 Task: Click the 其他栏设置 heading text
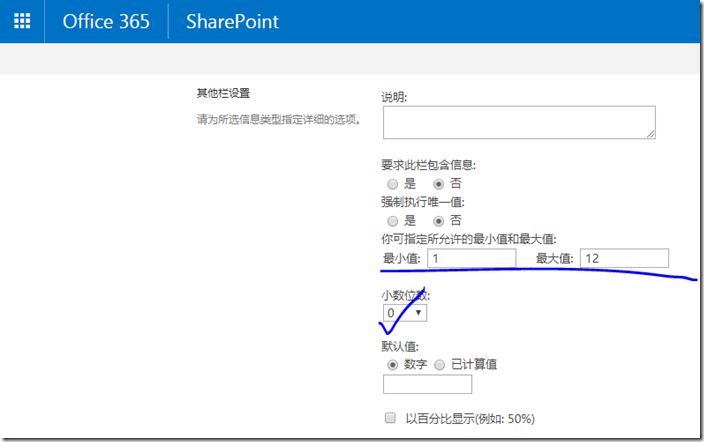[x=223, y=93]
